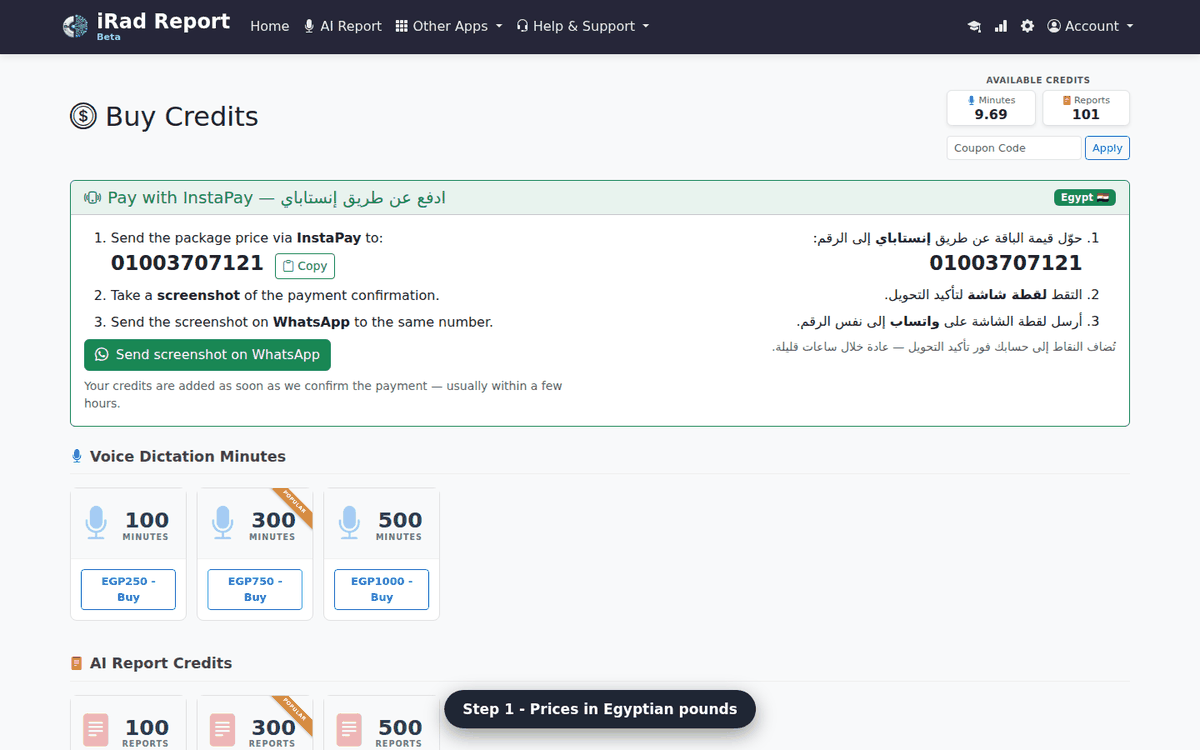Buy 500 minutes for EGP1000

(x=381, y=589)
